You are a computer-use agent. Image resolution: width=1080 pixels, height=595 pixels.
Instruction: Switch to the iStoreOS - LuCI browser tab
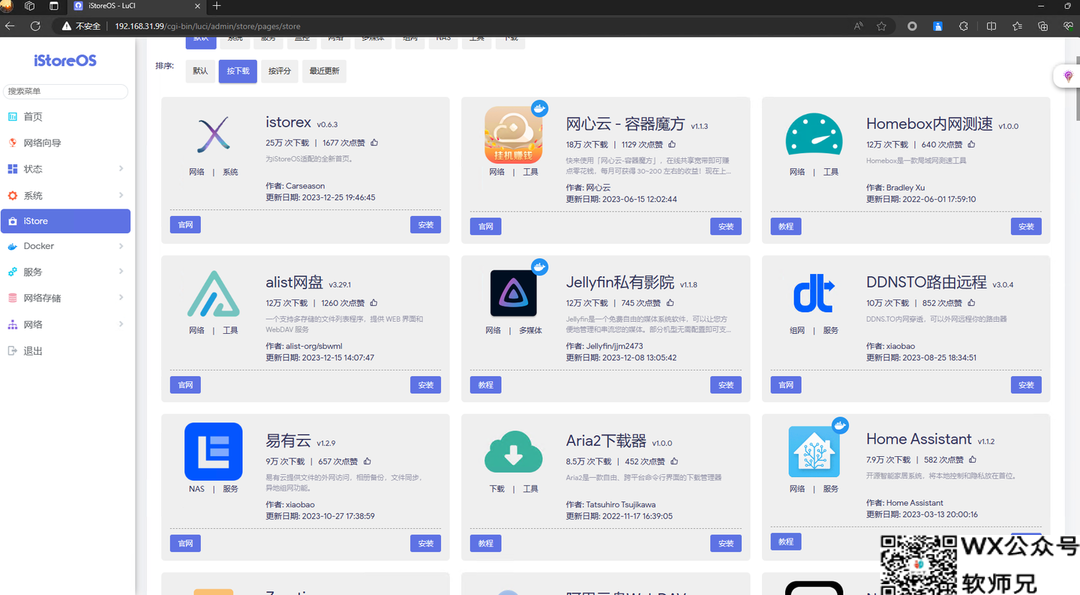coord(135,6)
